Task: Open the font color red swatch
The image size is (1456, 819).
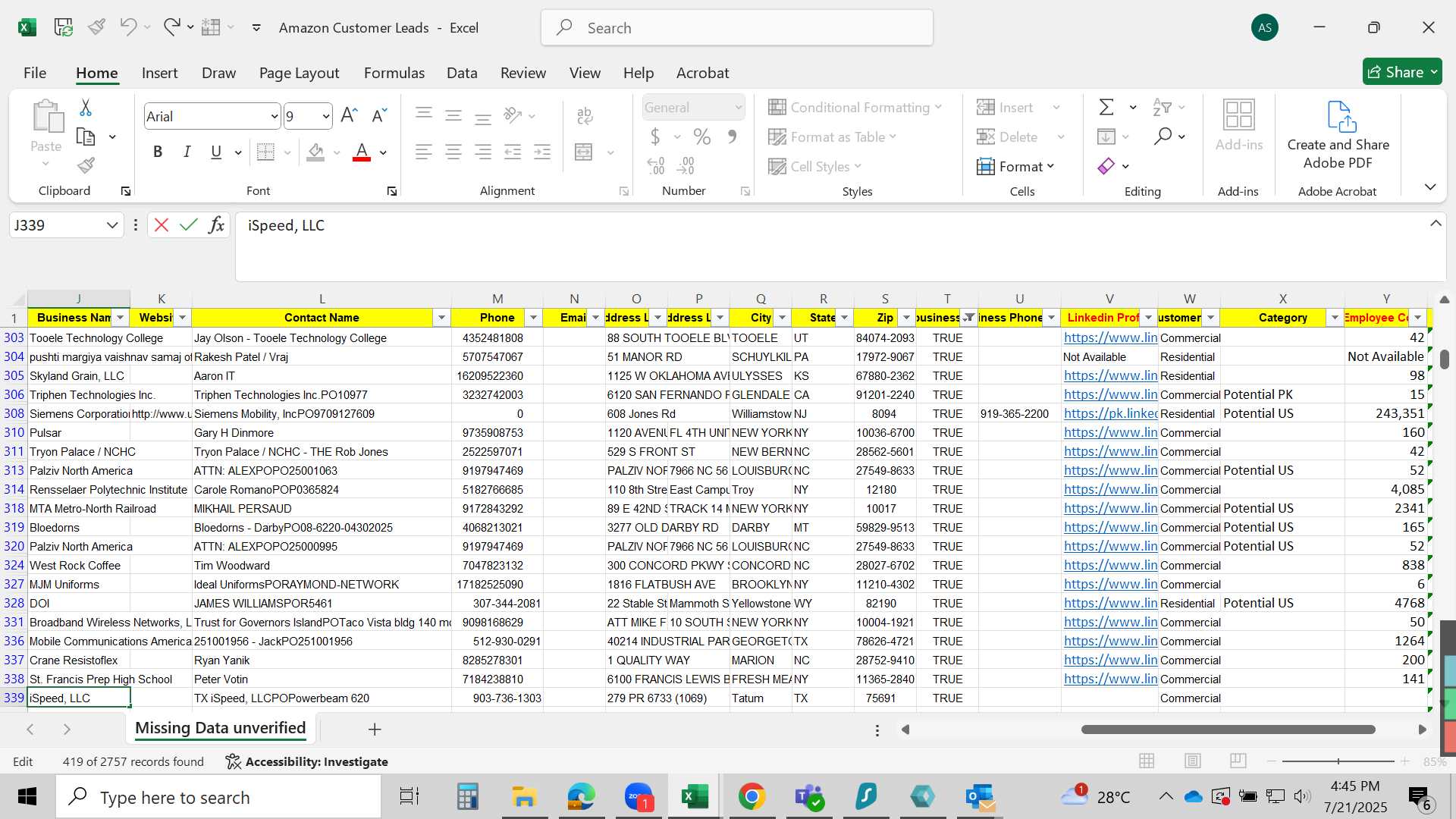Action: (362, 152)
